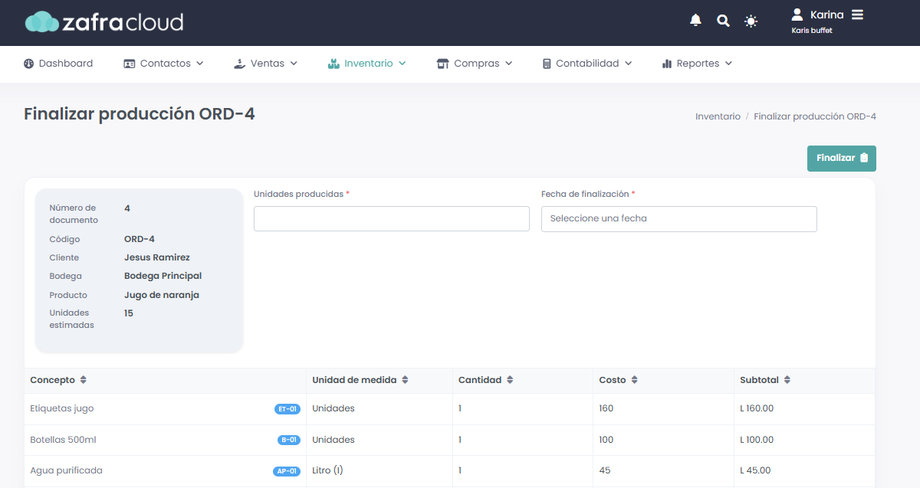Focus the Unidades producidas input field
This screenshot has width=920, height=488.
click(391, 219)
